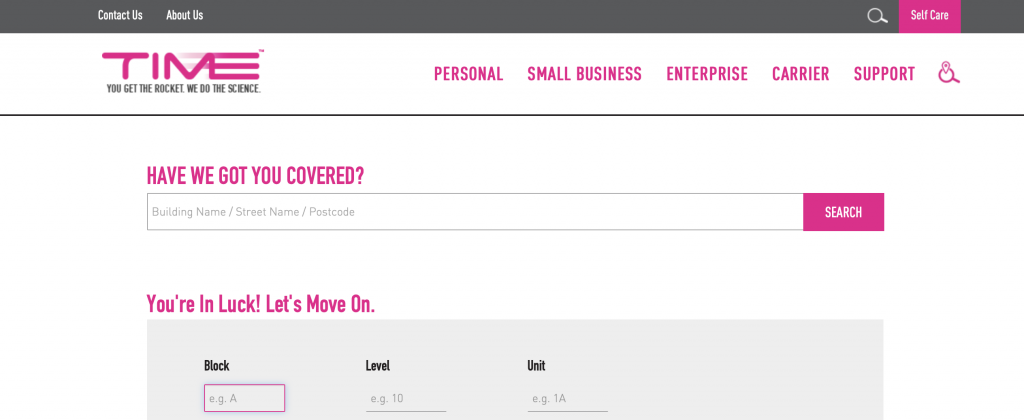This screenshot has height=420, width=1024.
Task: Focus the Building Name / Street Name / Postcode field
Action: pos(475,212)
